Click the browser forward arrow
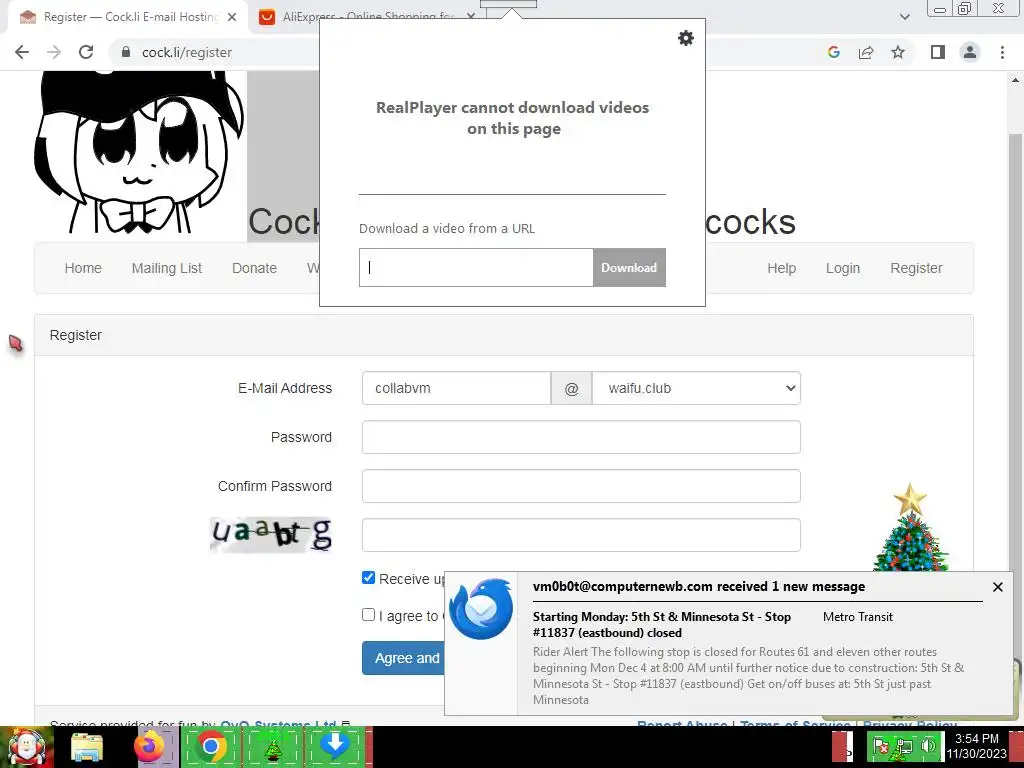 coord(54,52)
